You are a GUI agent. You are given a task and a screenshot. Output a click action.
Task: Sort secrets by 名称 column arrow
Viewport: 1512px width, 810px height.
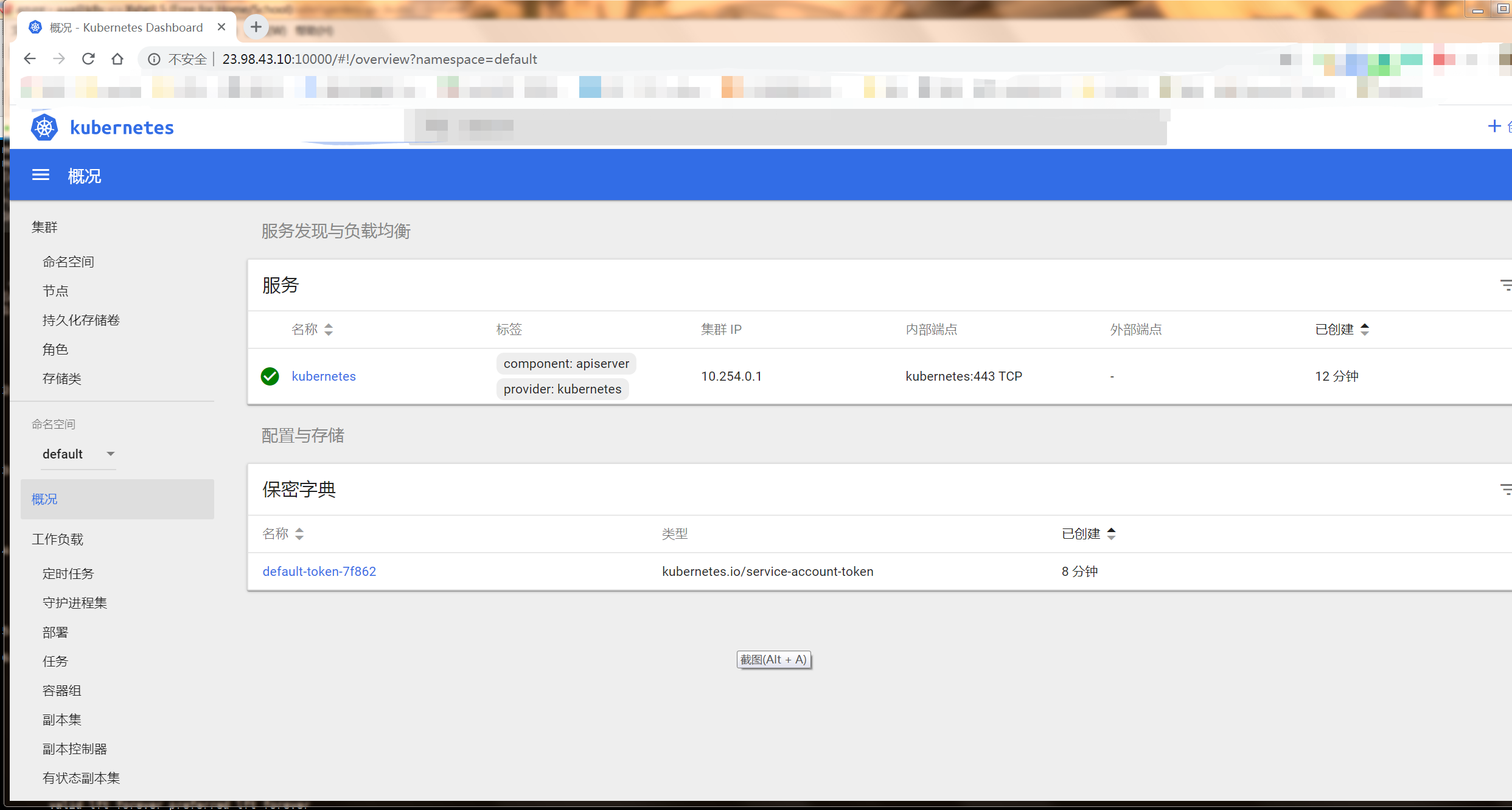[299, 534]
